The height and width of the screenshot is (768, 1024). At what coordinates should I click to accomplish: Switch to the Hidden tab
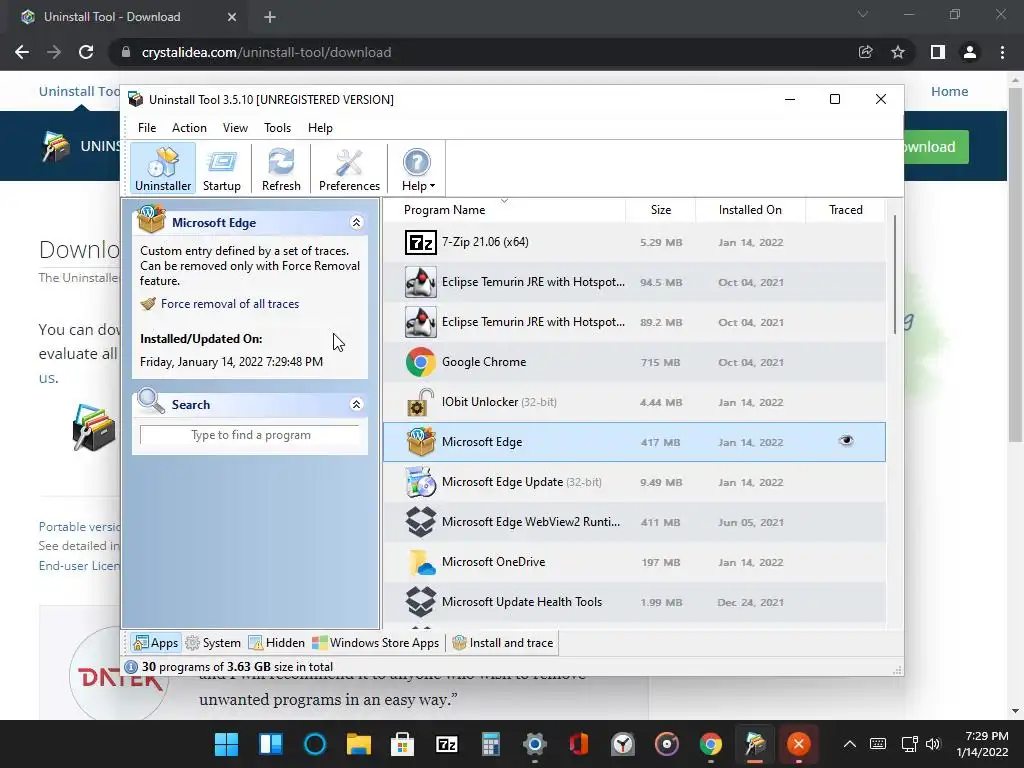click(x=277, y=643)
